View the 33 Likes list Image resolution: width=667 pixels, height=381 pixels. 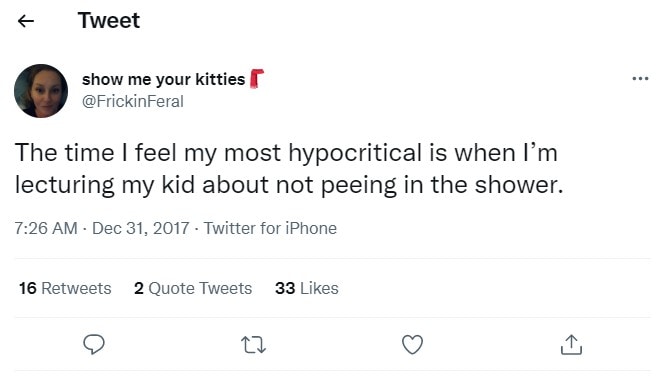pos(307,288)
